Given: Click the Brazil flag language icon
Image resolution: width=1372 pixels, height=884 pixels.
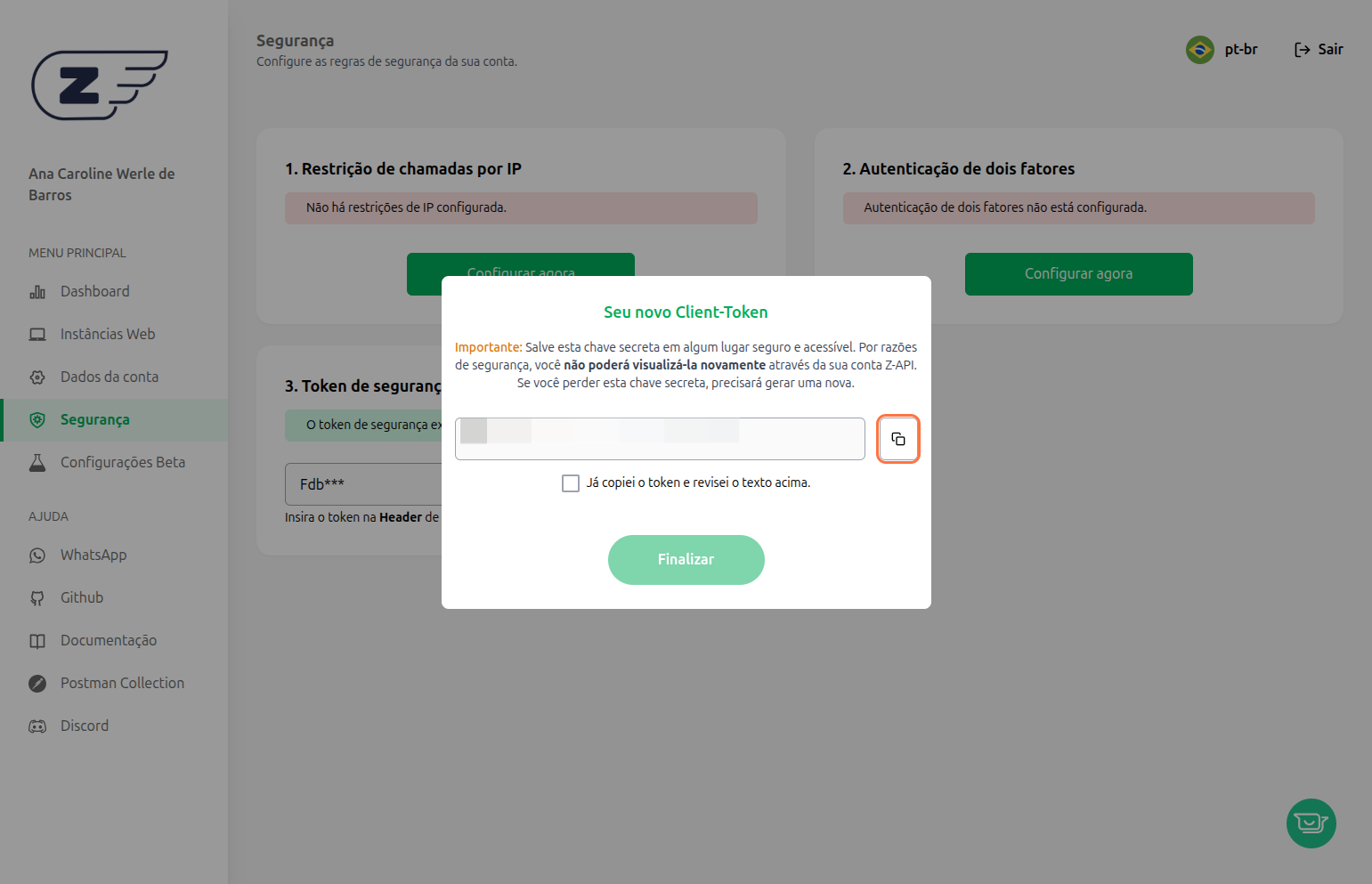Looking at the screenshot, I should (x=1200, y=50).
